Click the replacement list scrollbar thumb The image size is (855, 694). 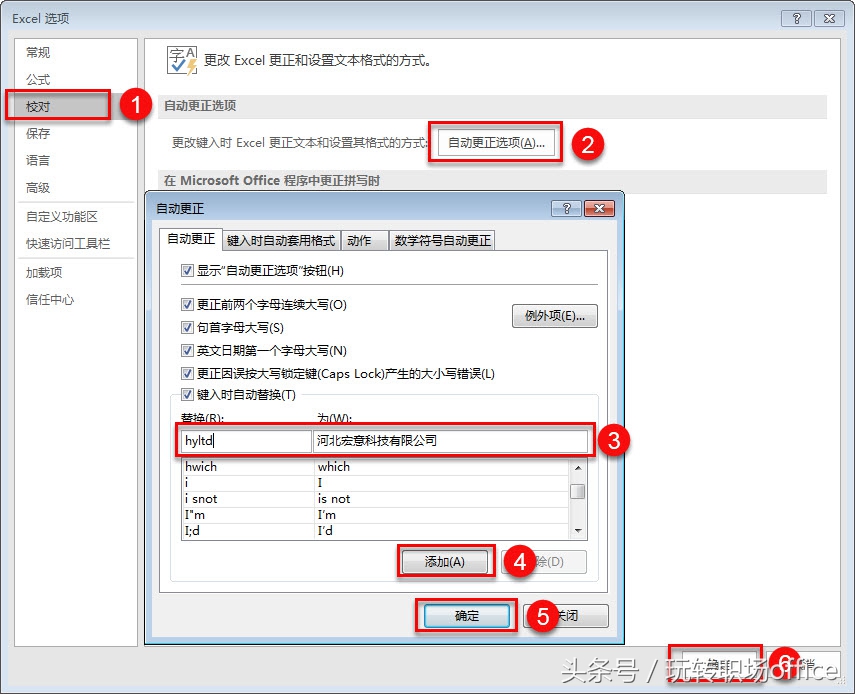pyautogui.click(x=578, y=491)
